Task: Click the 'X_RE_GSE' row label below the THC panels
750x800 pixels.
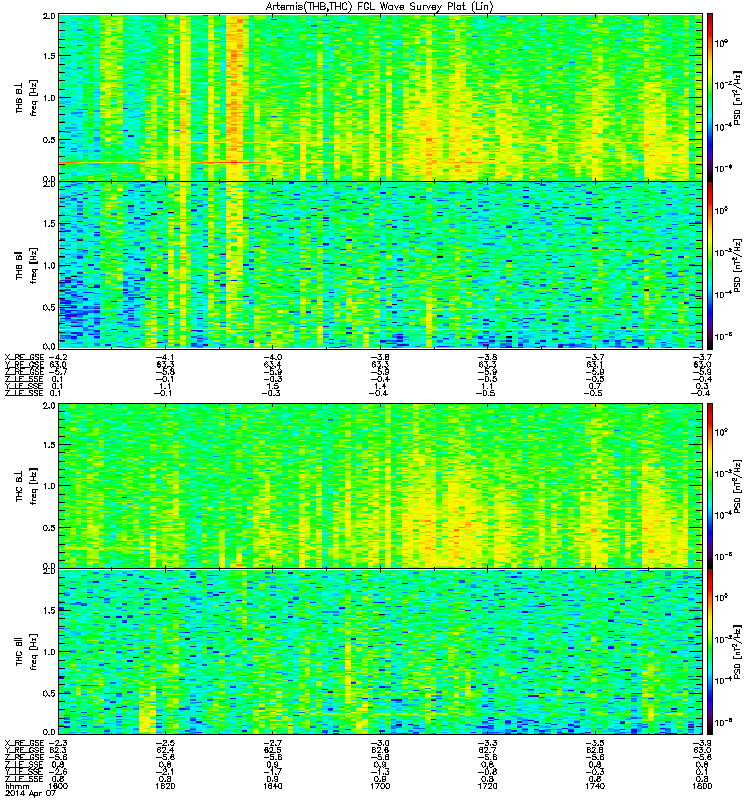Action: [x=24, y=743]
